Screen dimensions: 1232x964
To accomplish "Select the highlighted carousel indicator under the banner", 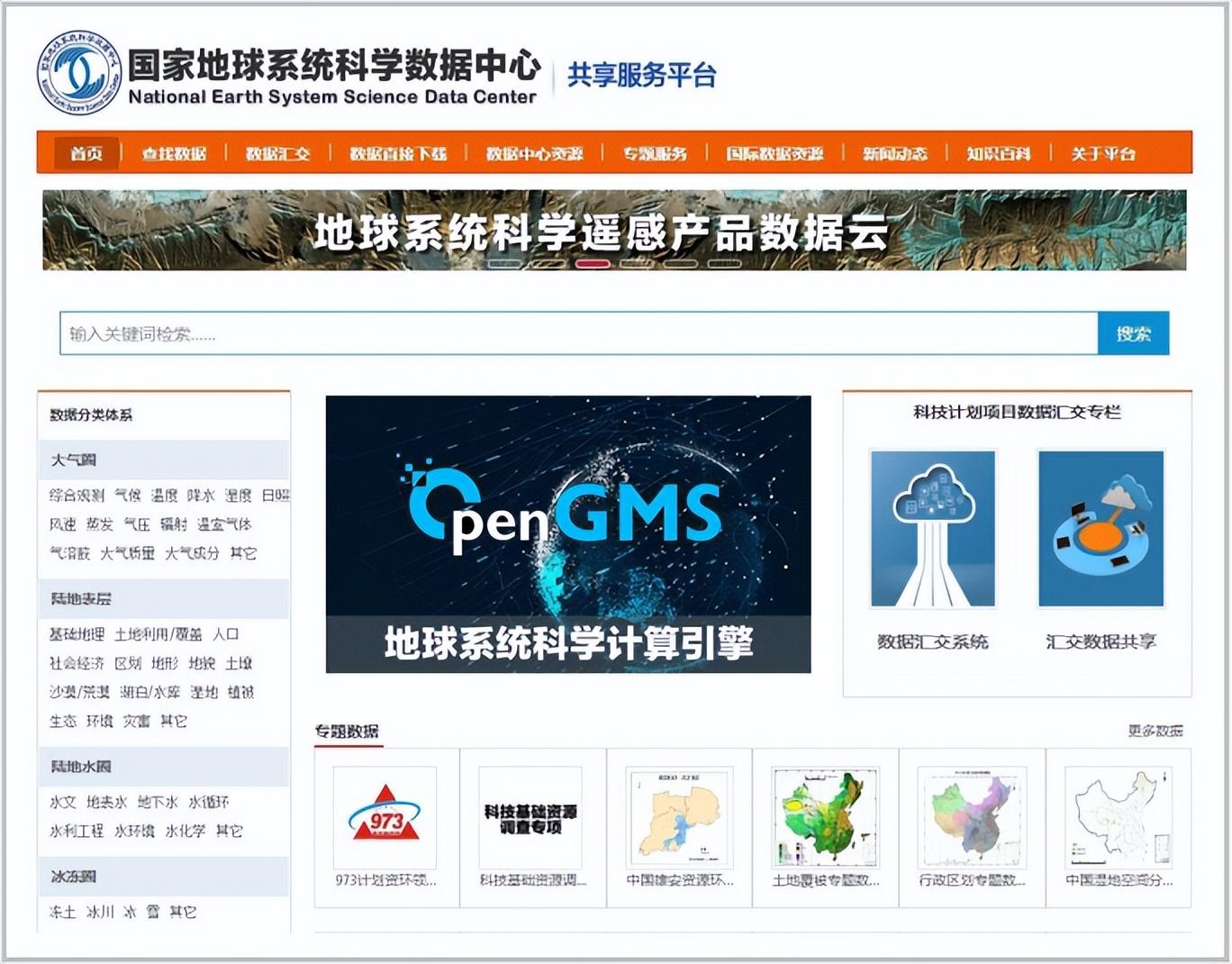I will (592, 264).
